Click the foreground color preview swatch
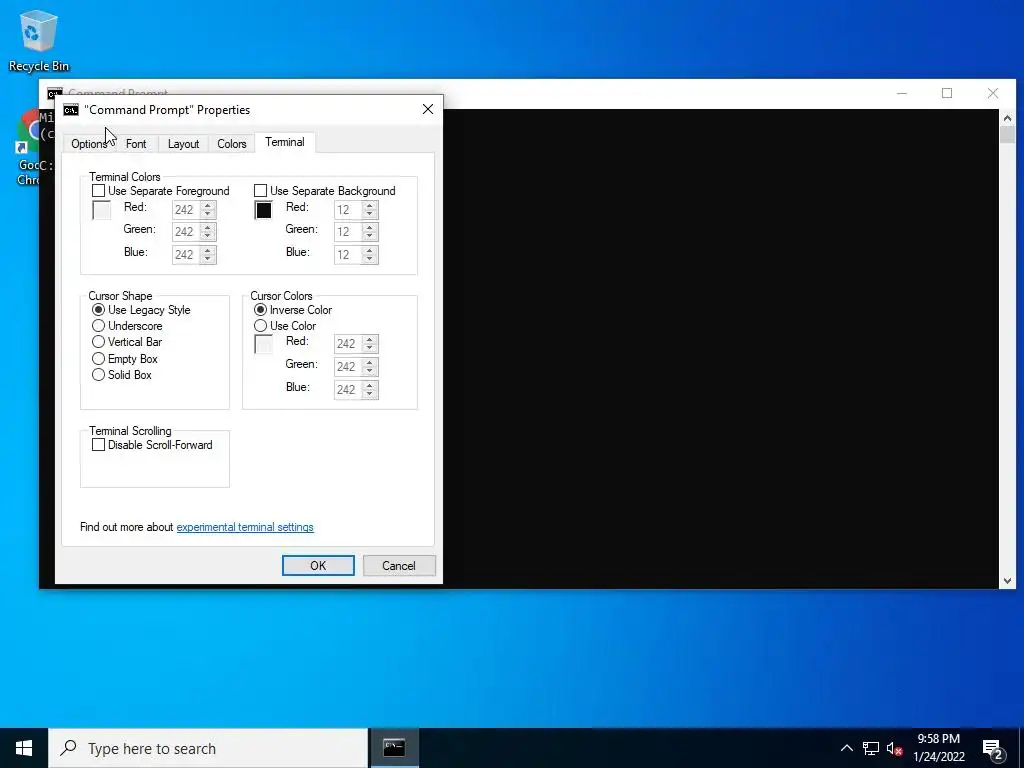This screenshot has height=768, width=1024. coord(102,210)
